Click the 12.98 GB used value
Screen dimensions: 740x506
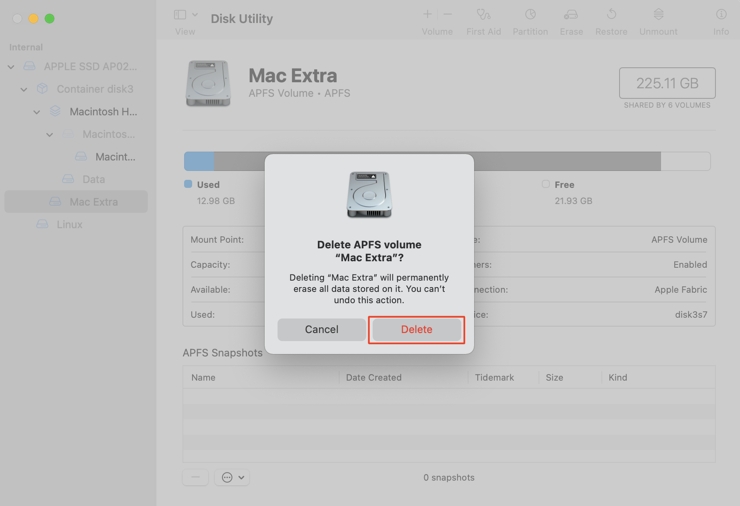[x=216, y=201]
